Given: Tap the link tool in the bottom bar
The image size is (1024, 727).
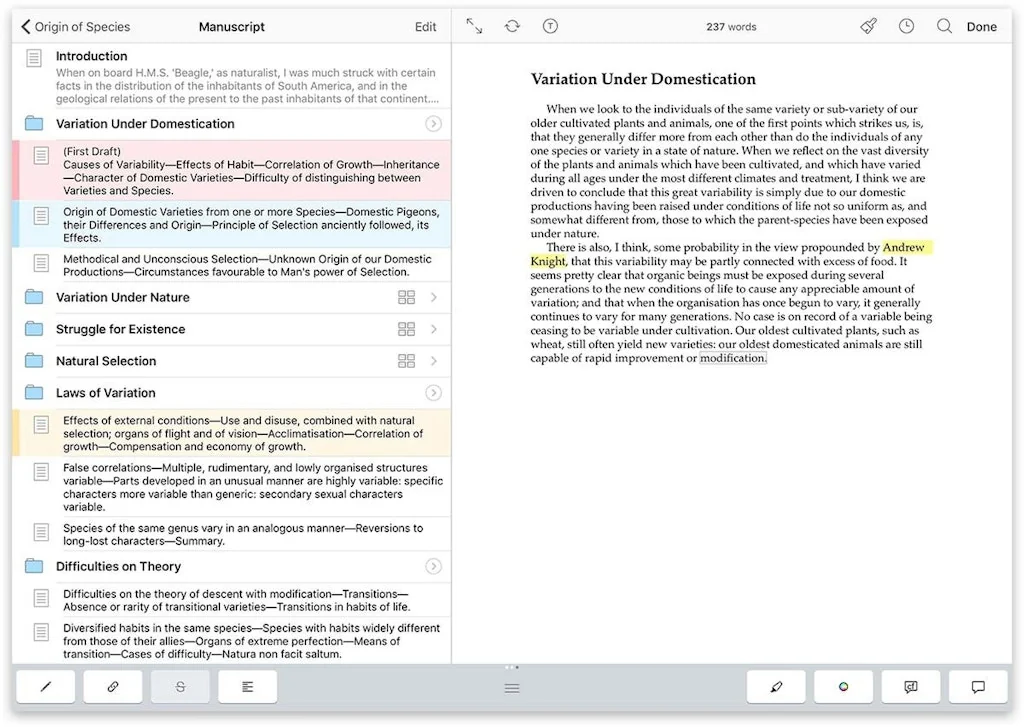Looking at the screenshot, I should 112,687.
